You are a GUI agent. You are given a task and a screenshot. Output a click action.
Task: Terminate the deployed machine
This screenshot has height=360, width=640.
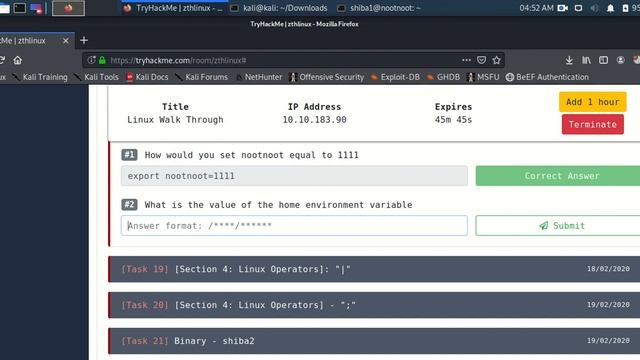click(592, 124)
